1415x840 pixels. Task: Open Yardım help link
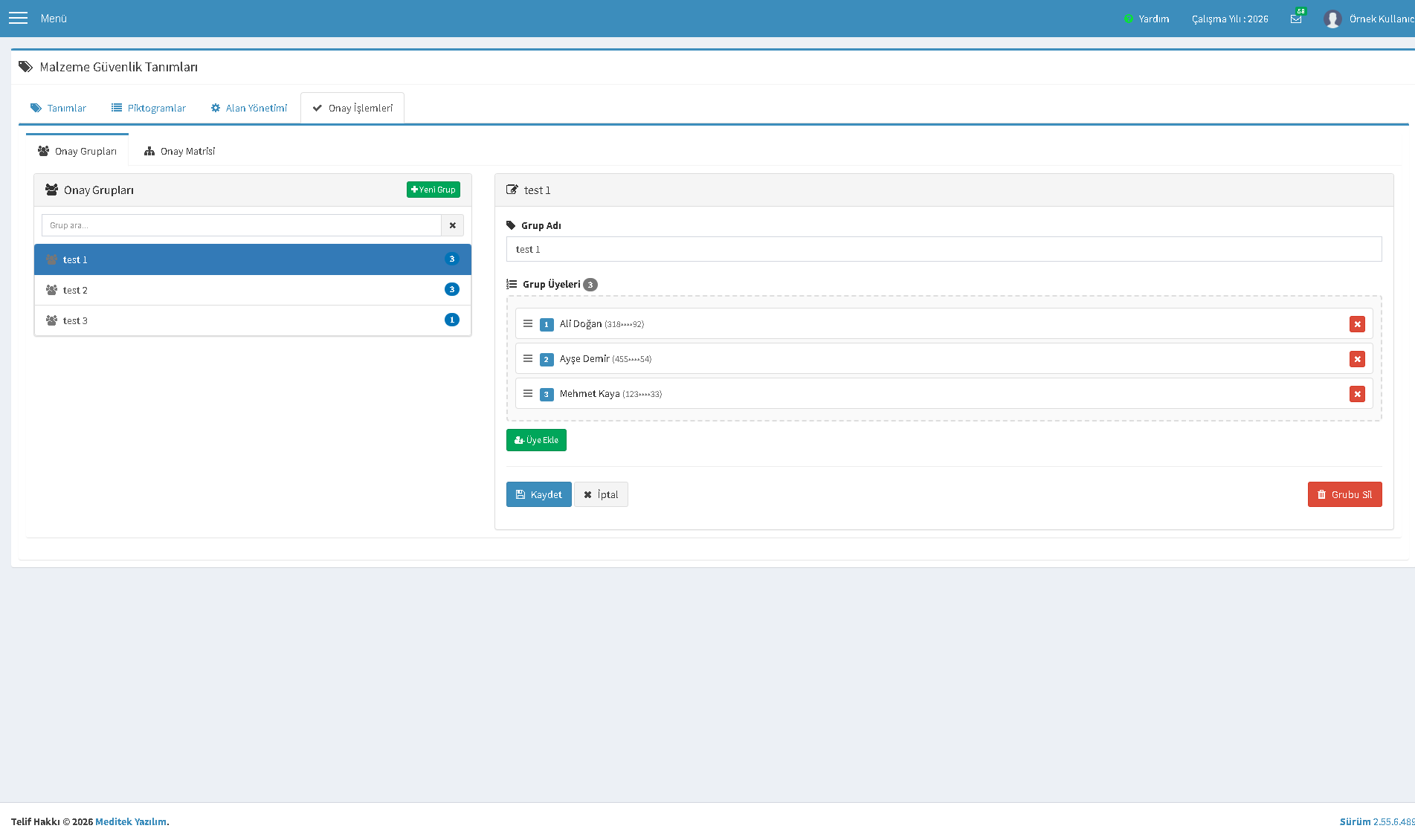pyautogui.click(x=1147, y=19)
